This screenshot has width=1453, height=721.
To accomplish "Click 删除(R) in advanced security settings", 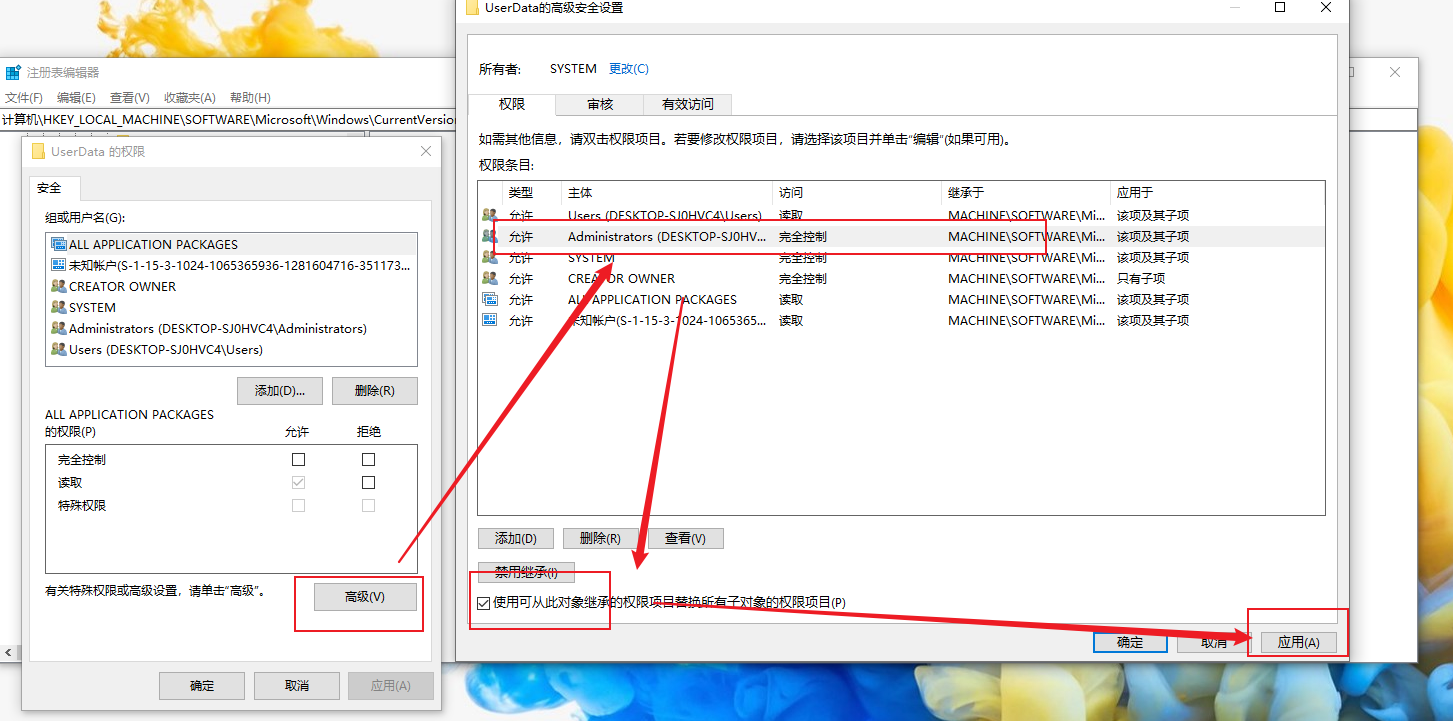I will (x=600, y=538).
